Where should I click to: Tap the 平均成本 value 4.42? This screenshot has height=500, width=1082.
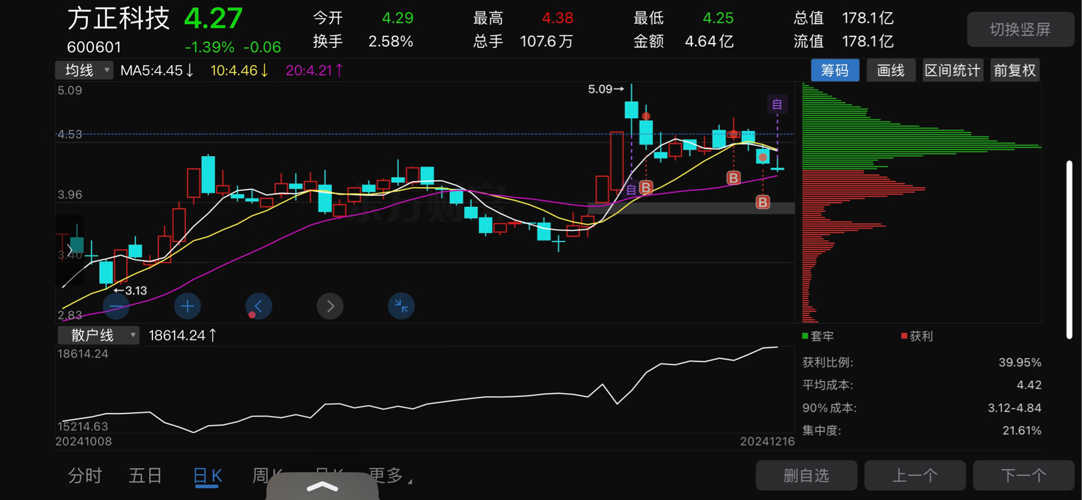point(1029,385)
